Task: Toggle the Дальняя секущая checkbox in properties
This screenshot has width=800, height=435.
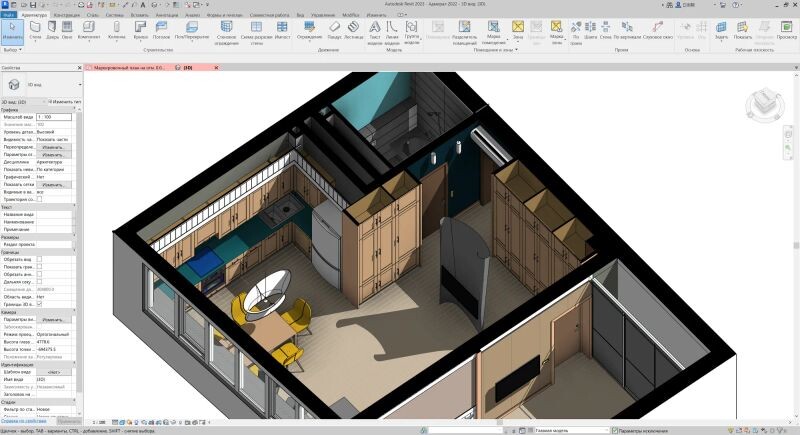Action: (x=39, y=283)
